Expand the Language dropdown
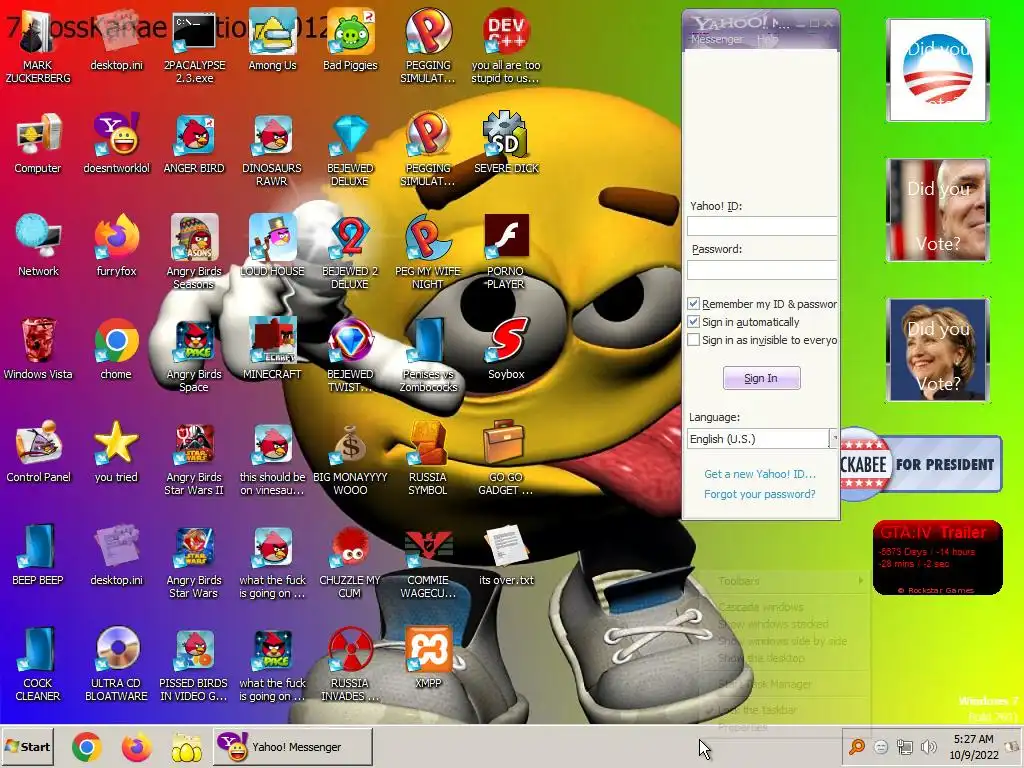The width and height of the screenshot is (1024, 768). pos(833,438)
